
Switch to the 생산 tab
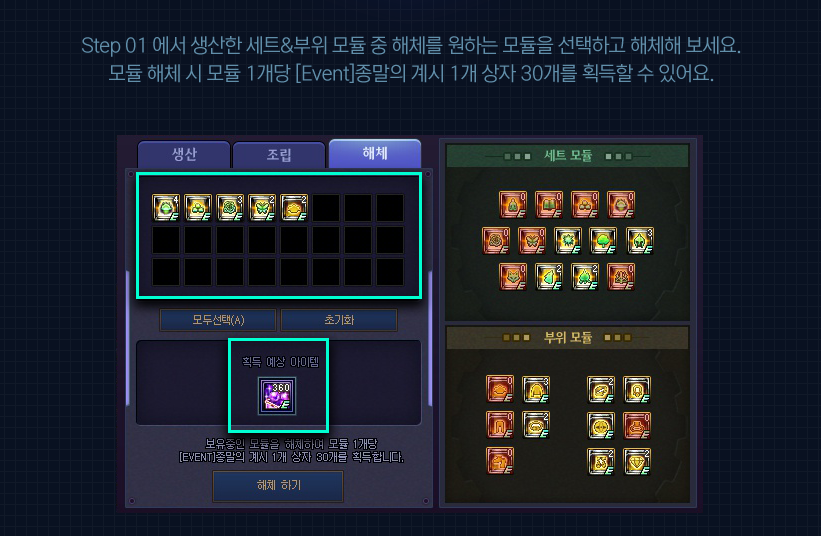[184, 154]
